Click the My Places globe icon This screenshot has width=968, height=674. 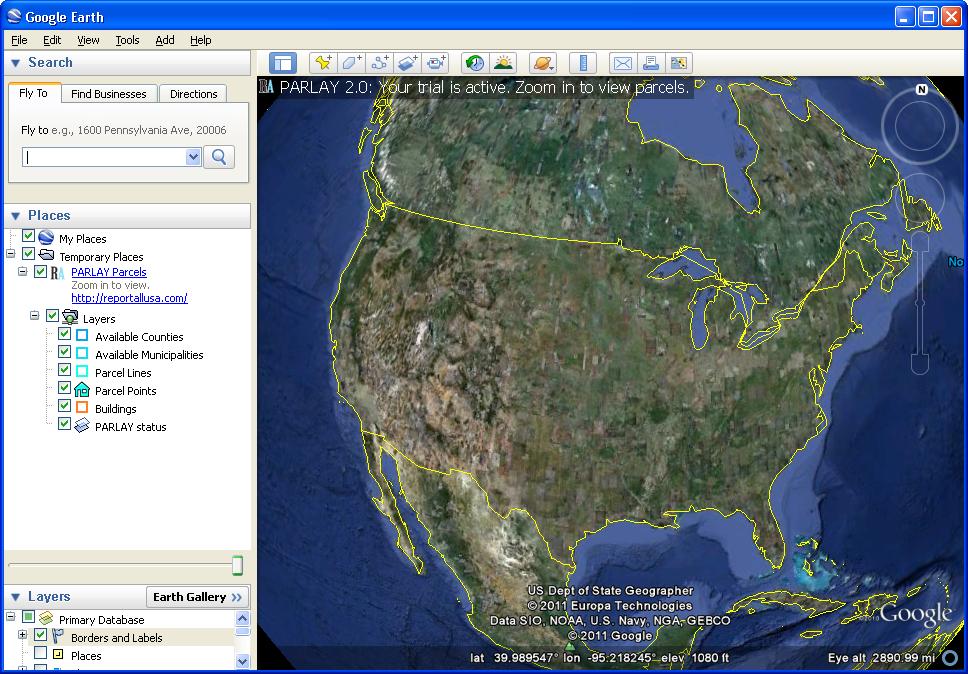(46, 238)
